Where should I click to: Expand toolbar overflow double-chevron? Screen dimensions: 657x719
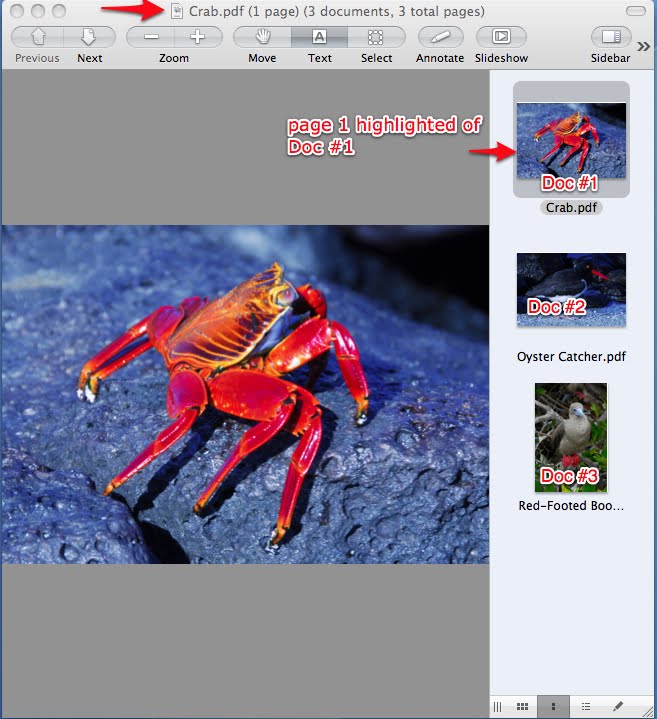click(644, 46)
